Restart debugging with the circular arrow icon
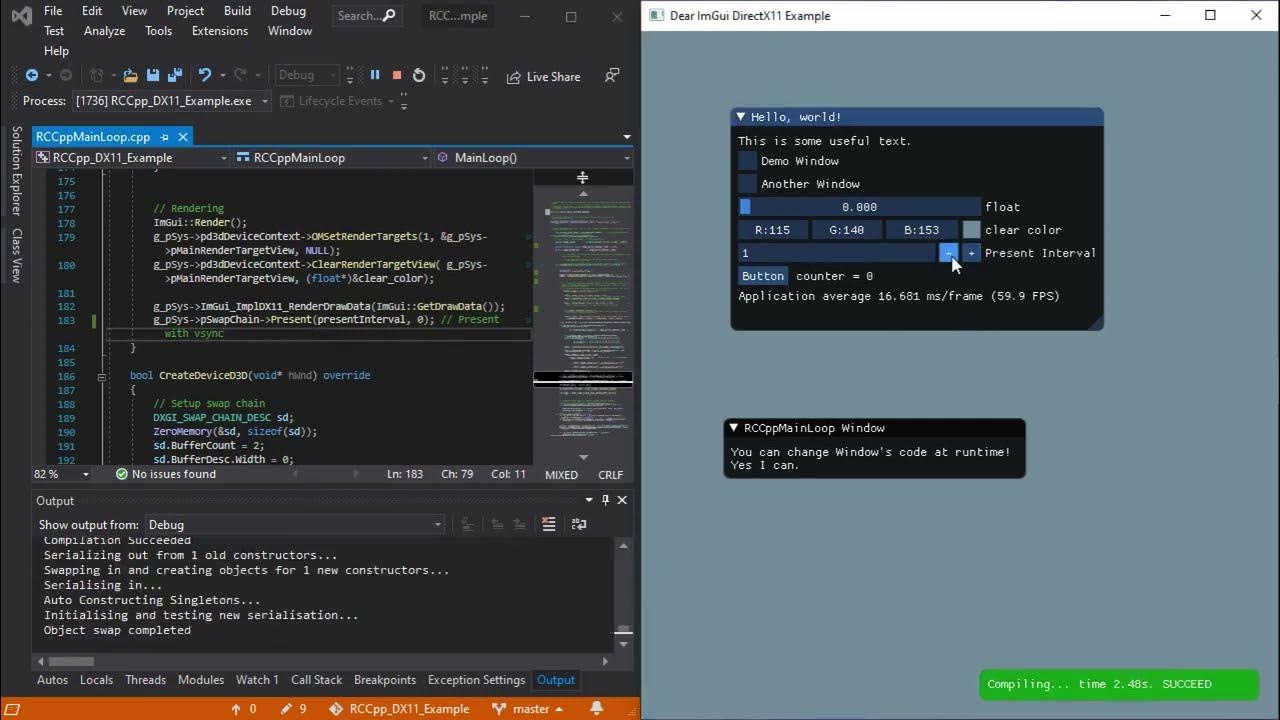Image resolution: width=1280 pixels, height=720 pixels. [419, 75]
